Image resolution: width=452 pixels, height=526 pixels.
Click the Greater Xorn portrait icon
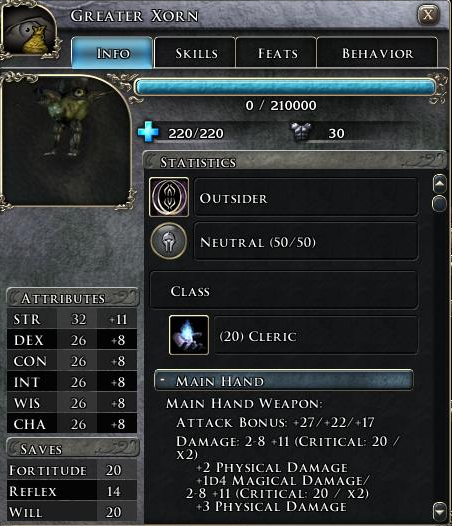point(30,32)
